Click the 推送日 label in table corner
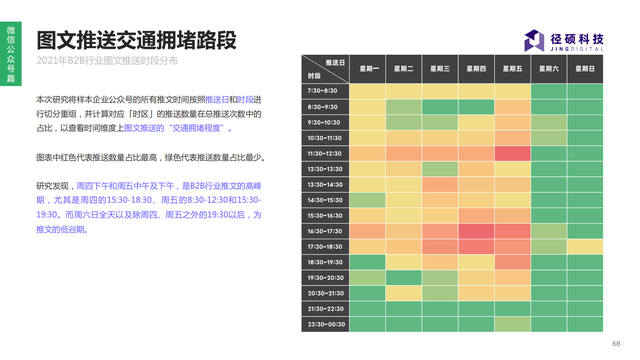Screen dimensions: 640x360 click(335, 63)
